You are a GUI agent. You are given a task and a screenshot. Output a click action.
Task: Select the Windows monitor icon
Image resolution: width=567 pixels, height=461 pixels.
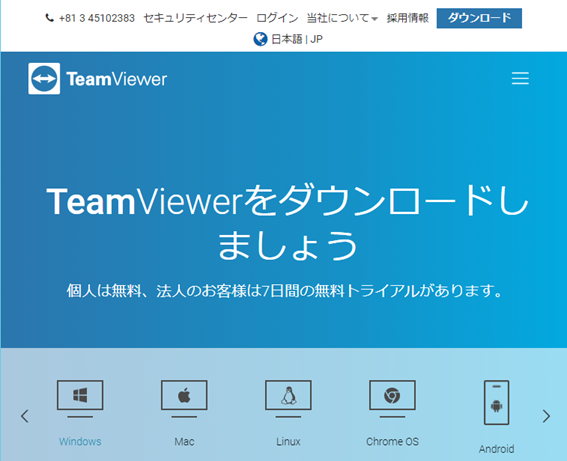coord(80,399)
